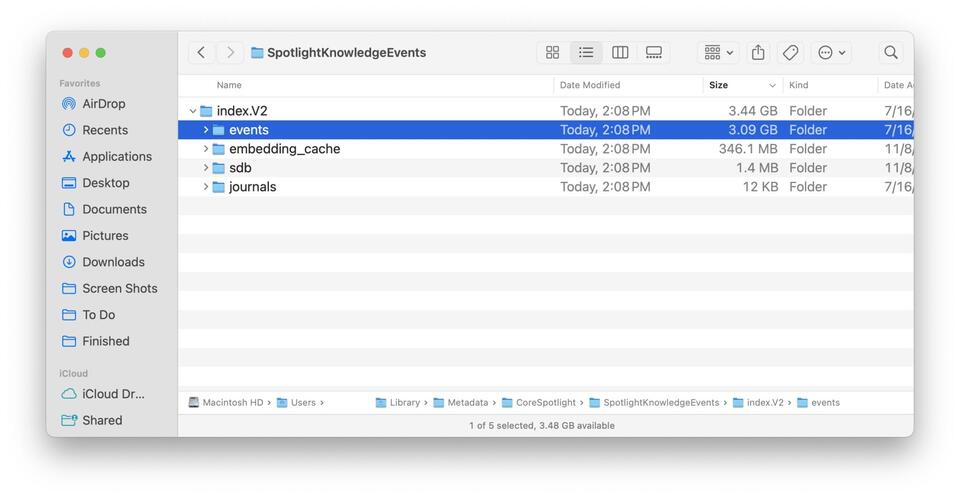Image resolution: width=960 pixels, height=498 pixels.
Task: Expand the events folder
Action: 206,130
